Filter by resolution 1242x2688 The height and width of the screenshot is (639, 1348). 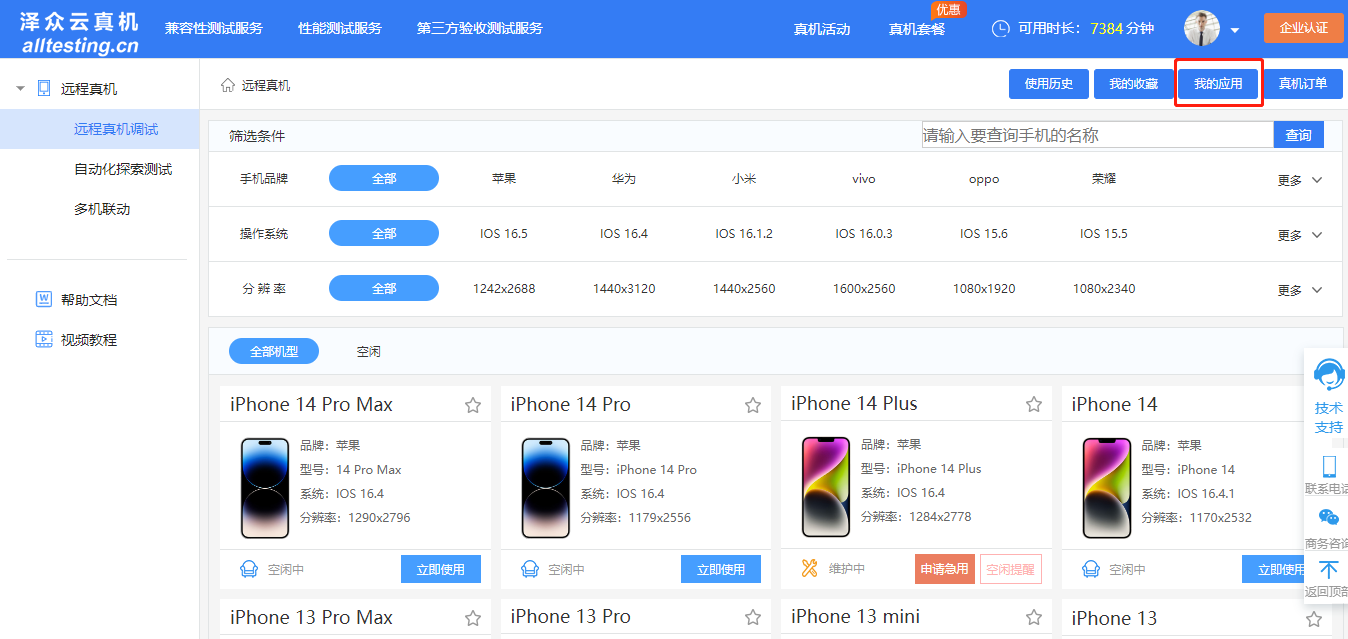coord(504,289)
